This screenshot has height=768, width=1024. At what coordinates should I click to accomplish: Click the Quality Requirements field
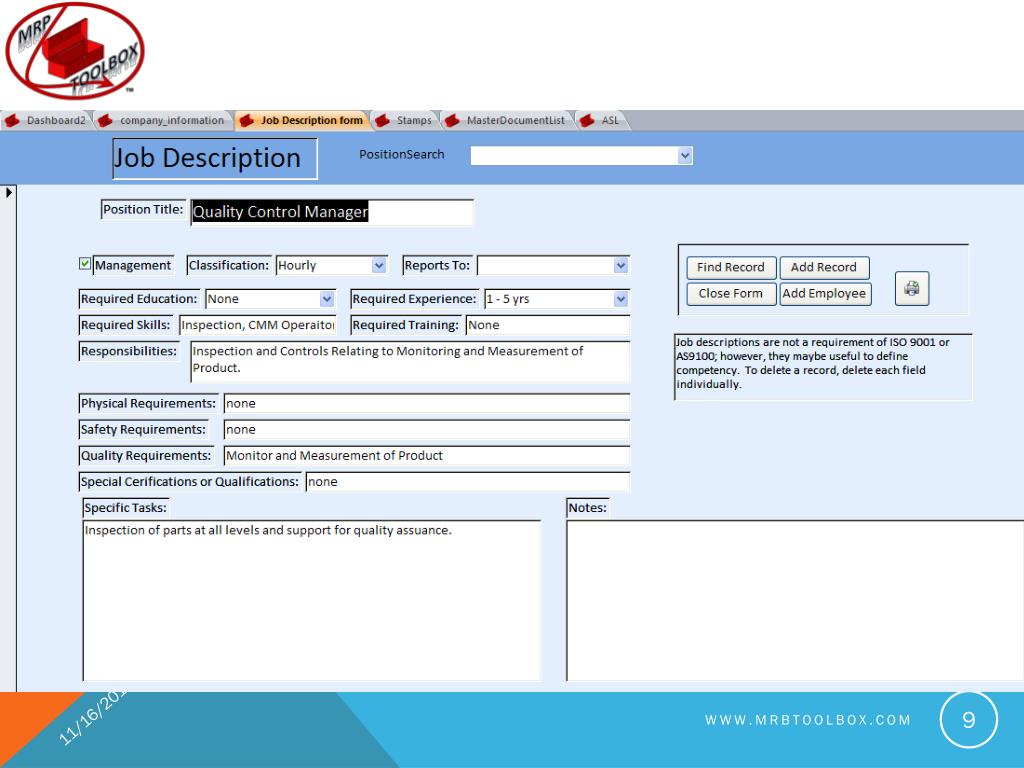[x=426, y=456]
